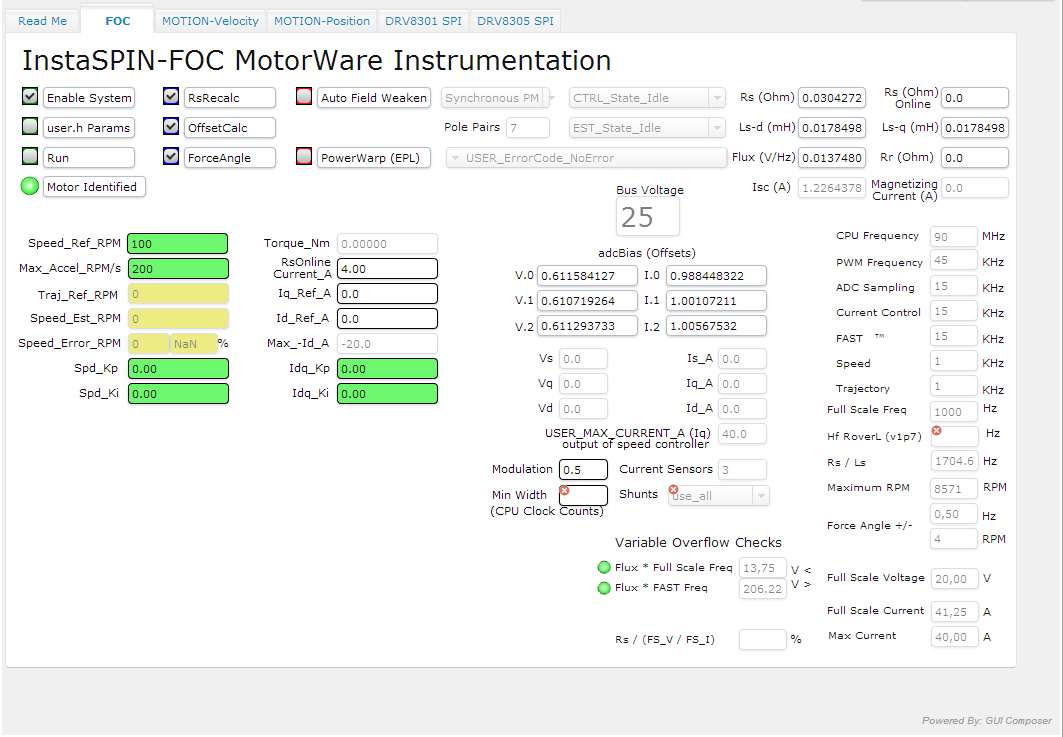Viewport: 1063px width, 737px height.
Task: Click the RsRecalc label button
Action: (230, 98)
